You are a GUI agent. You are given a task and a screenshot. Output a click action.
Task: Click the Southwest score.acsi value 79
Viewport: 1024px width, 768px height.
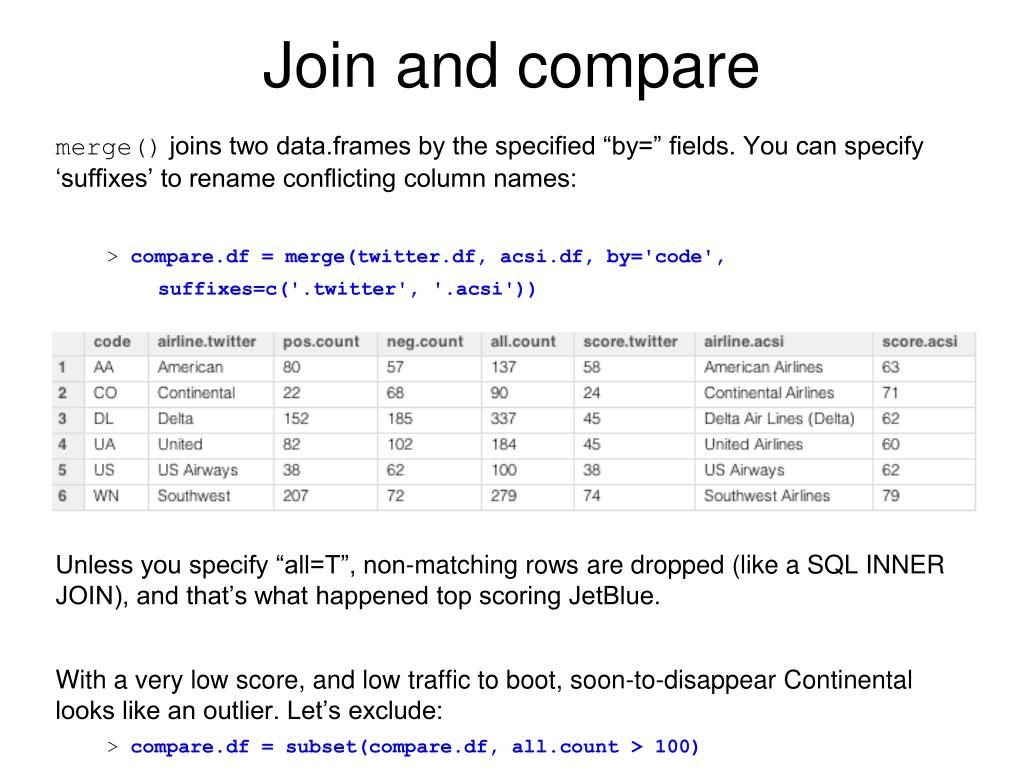click(891, 496)
